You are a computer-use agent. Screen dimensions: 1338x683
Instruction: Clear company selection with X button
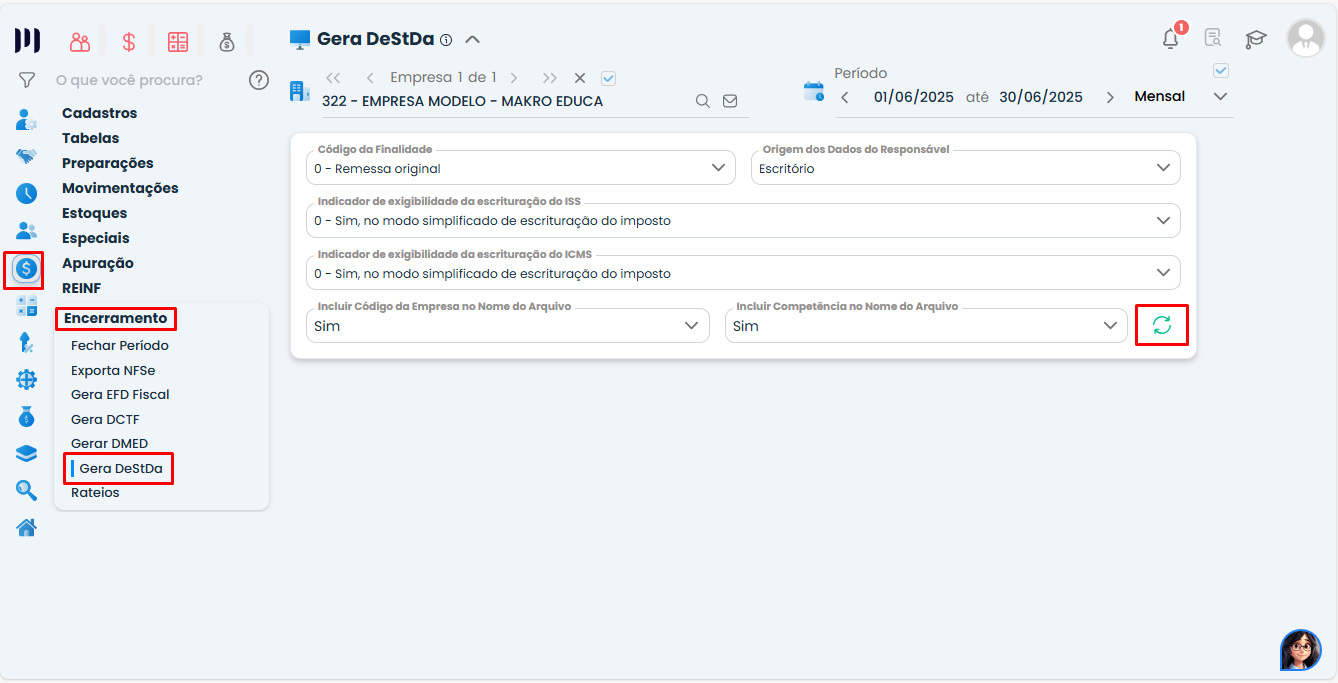click(x=580, y=77)
